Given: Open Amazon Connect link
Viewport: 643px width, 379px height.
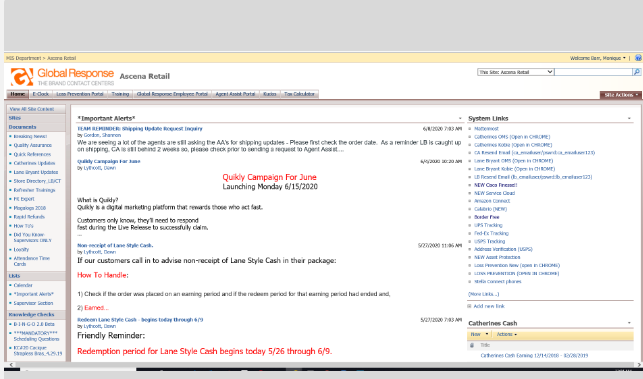Looking at the screenshot, I should 492,201.
